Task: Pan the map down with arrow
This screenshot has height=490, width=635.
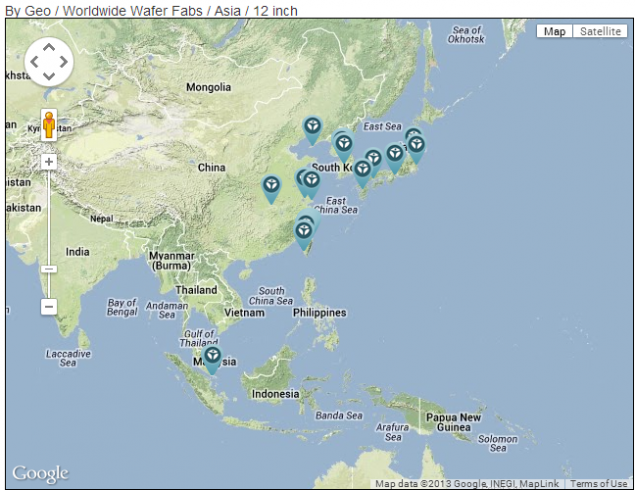Action: point(48,77)
